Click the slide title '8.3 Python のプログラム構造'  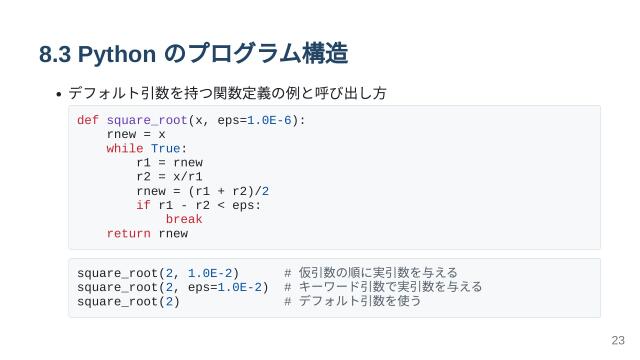click(193, 53)
